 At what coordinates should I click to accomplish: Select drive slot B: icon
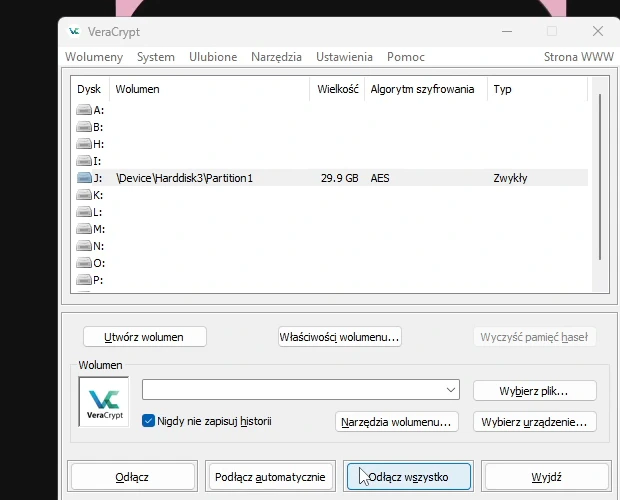coord(84,127)
